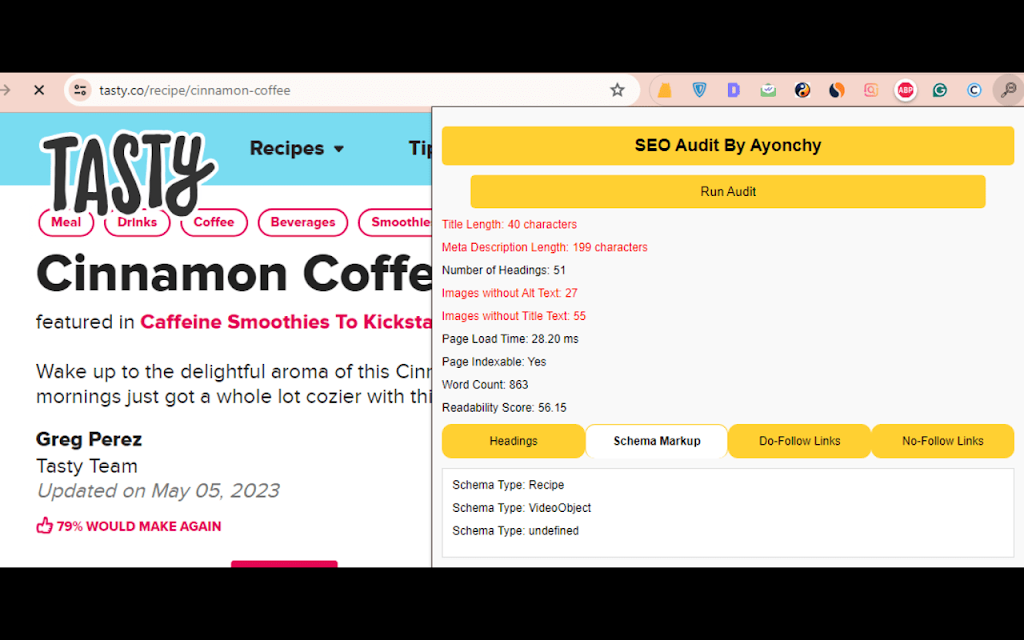This screenshot has height=640, width=1024.
Task: Open the AdBlock Plus ABP extension
Action: (905, 90)
